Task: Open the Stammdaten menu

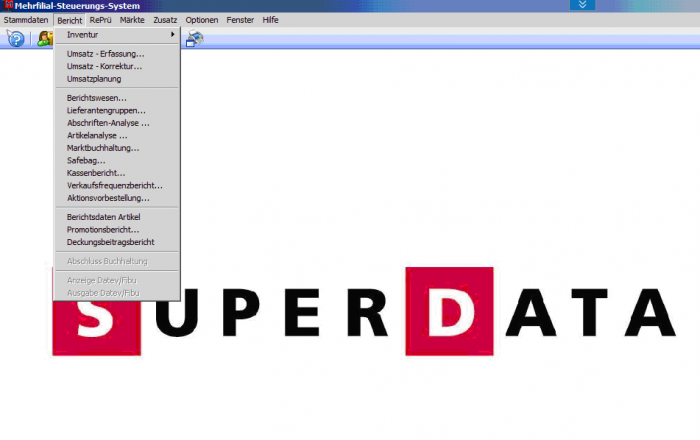Action: pos(26,20)
